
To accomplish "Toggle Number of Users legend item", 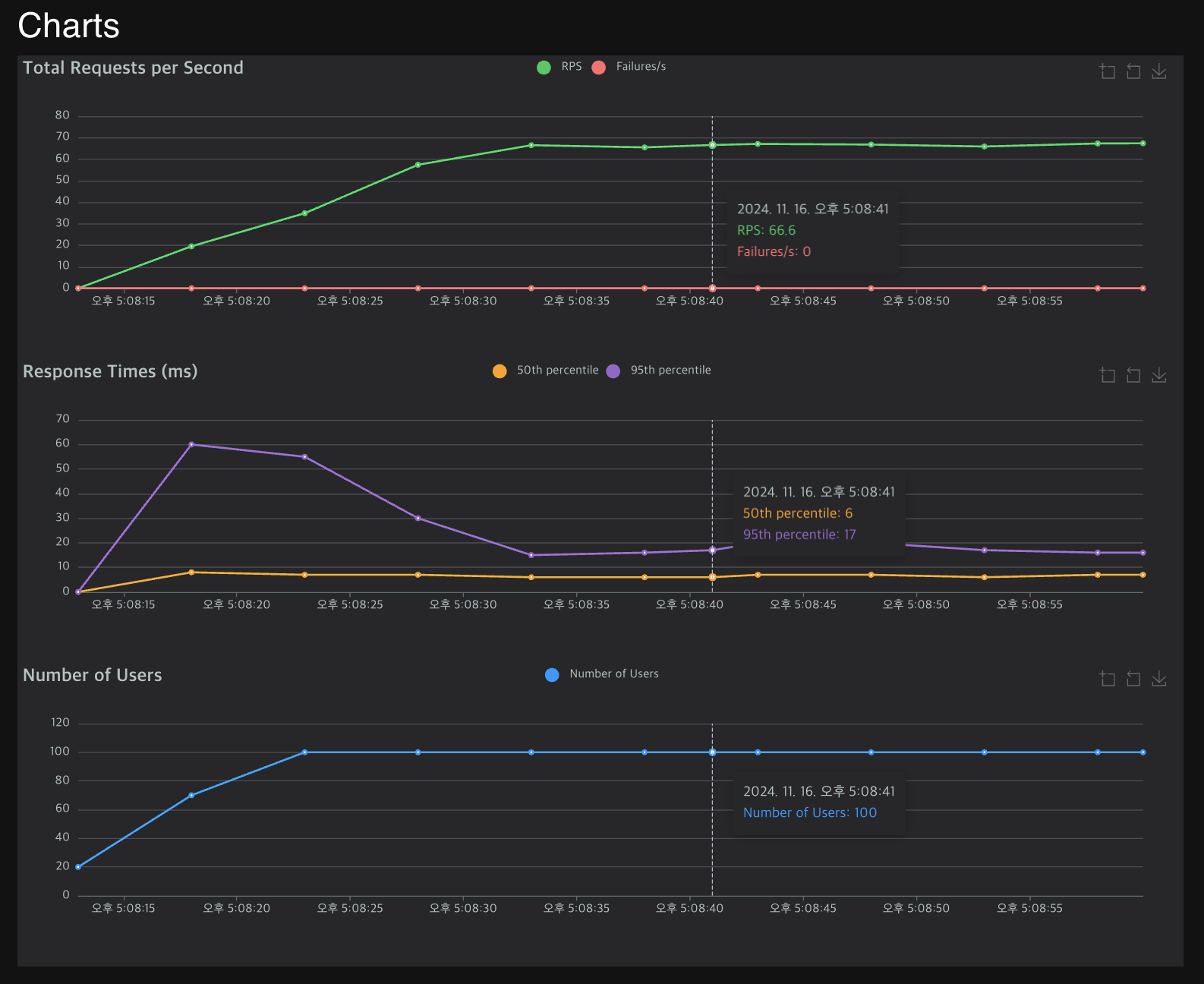I will click(602, 674).
